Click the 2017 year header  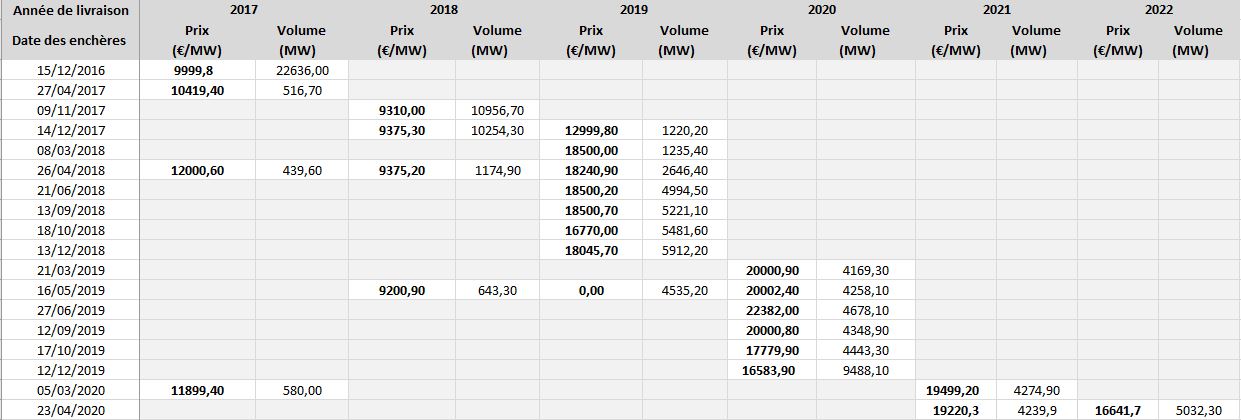point(244,11)
